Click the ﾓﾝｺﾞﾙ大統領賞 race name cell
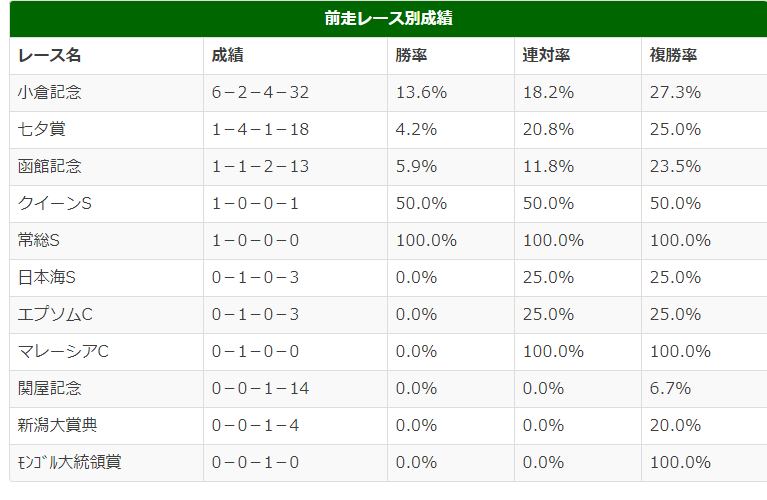This screenshot has width=767, height=500. click(107, 463)
